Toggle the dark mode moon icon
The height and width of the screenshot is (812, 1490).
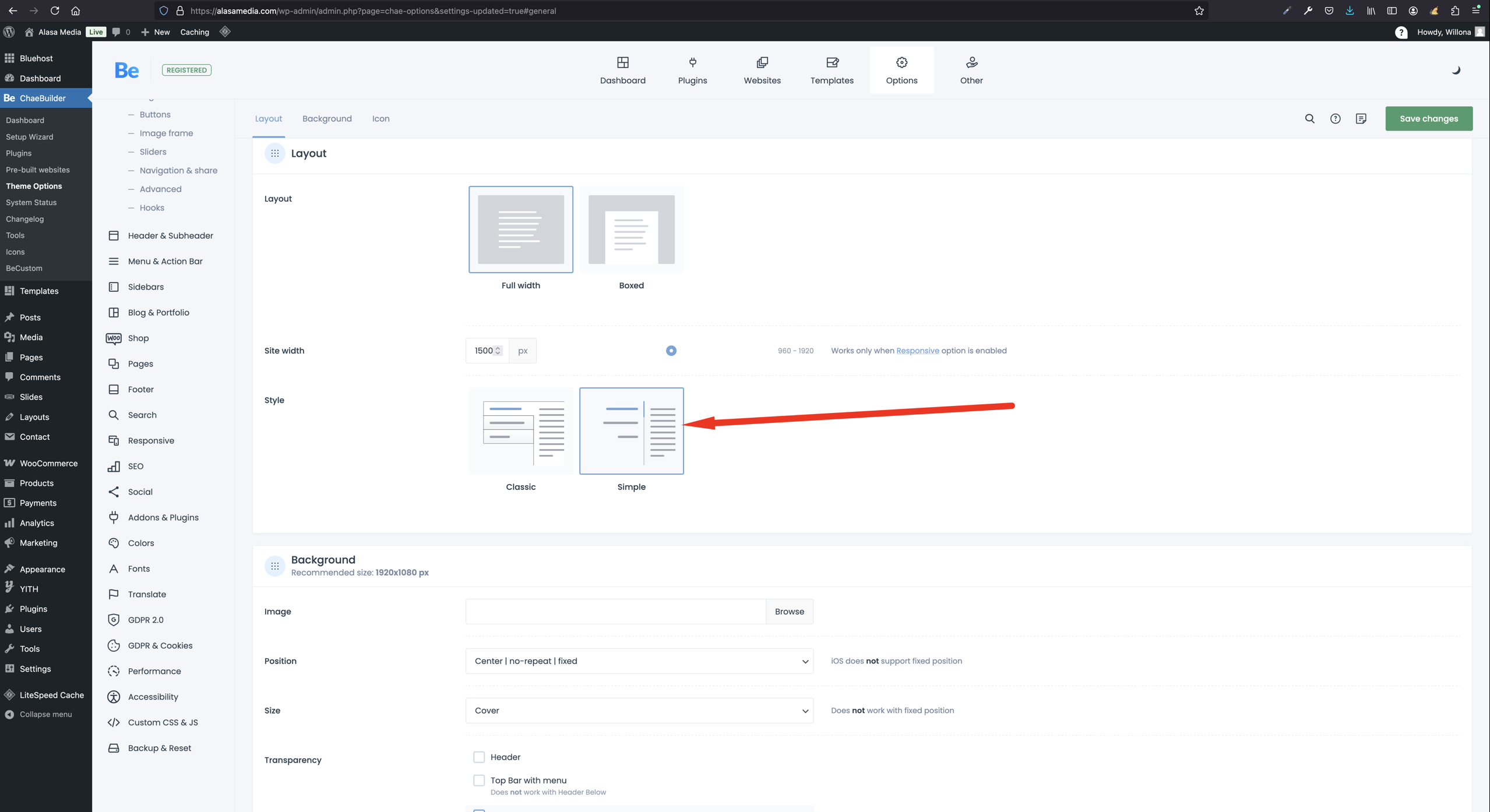1456,70
